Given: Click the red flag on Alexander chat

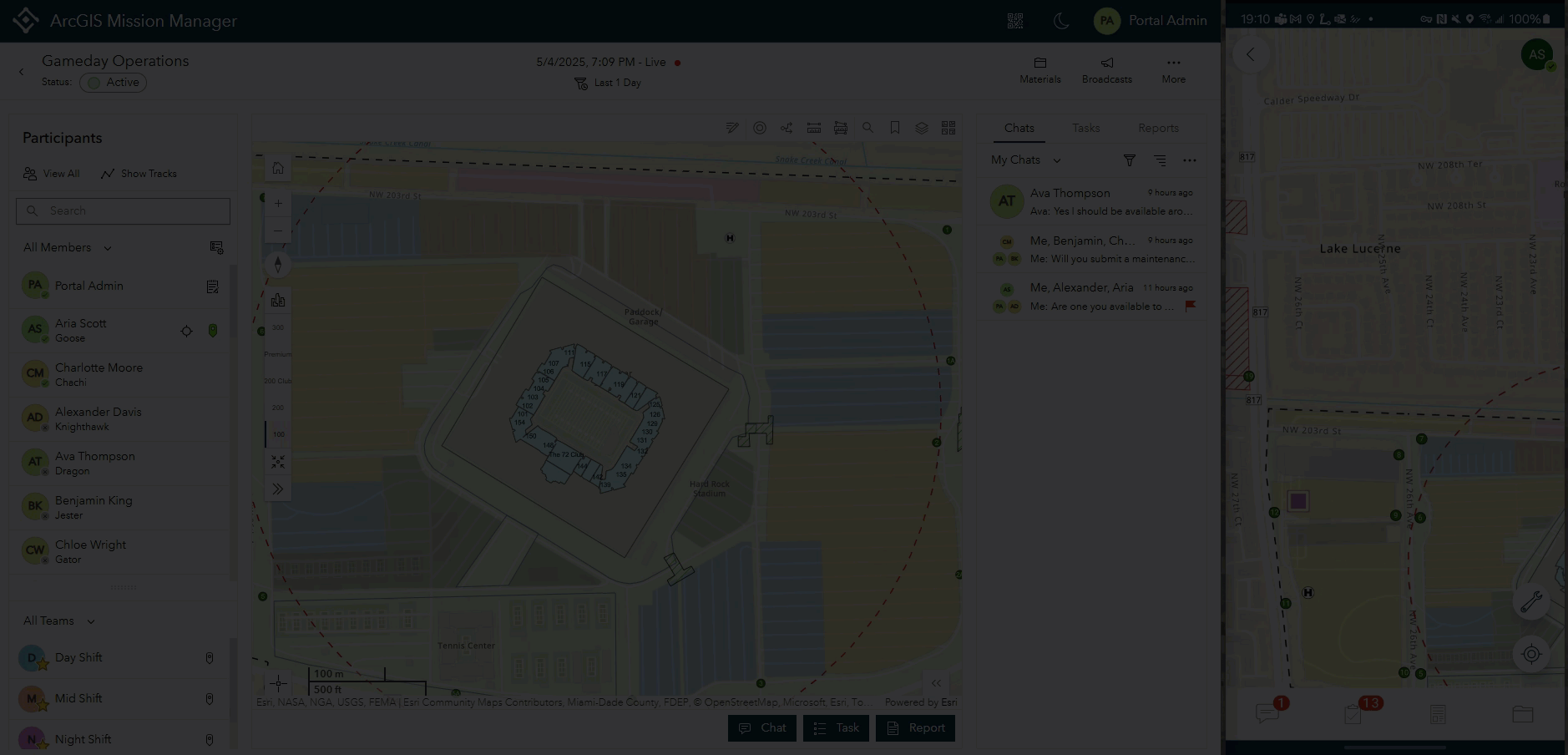Looking at the screenshot, I should [x=1191, y=306].
